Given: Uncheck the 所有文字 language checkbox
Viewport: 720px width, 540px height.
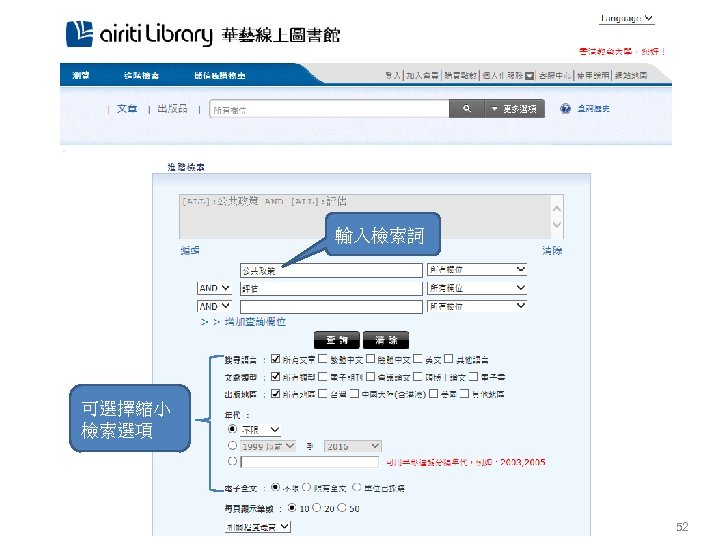Looking at the screenshot, I should 276,359.
